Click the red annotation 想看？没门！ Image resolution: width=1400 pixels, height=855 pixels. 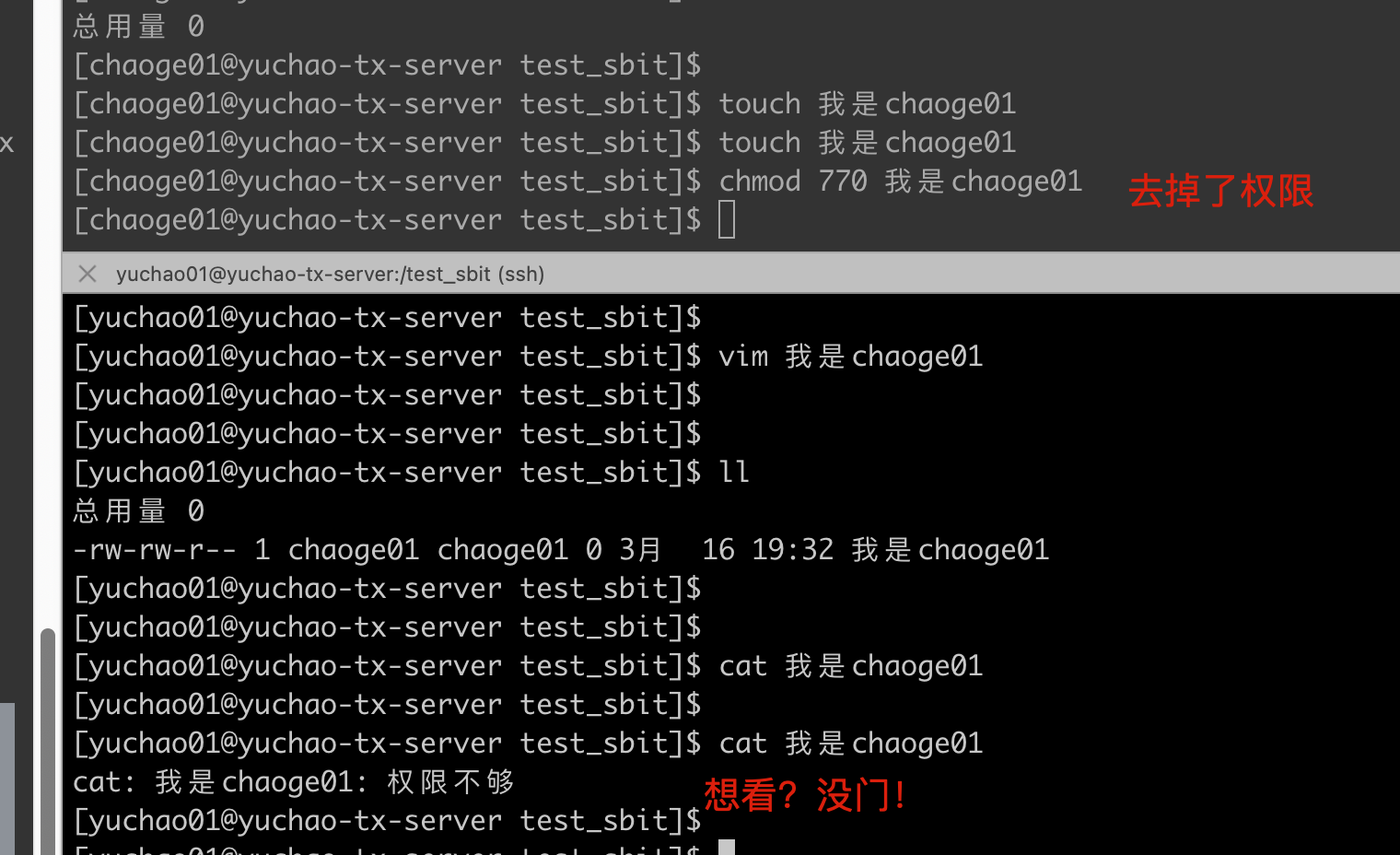(805, 794)
